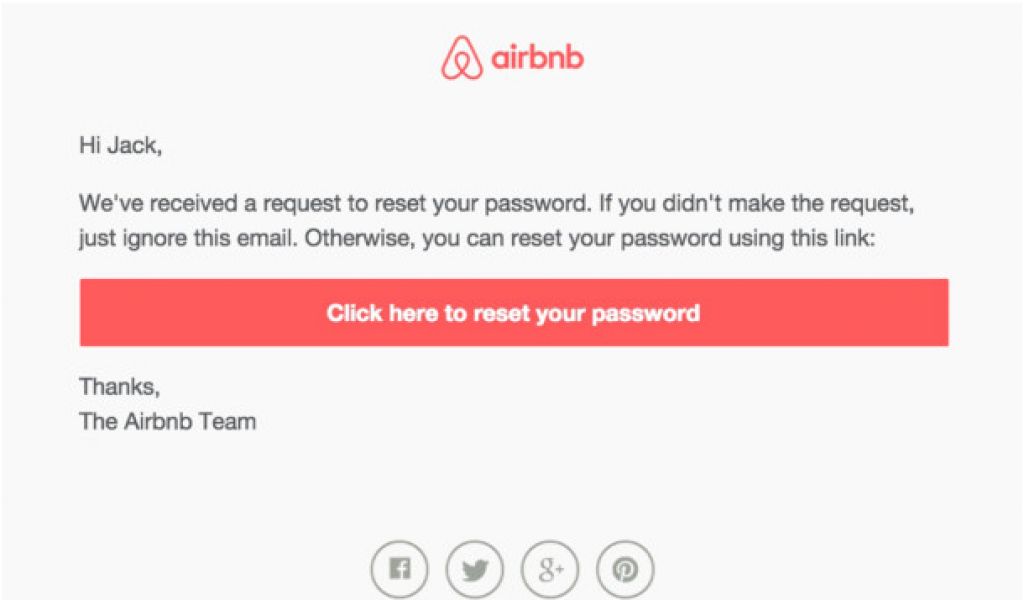Select the name "Jack" in the greeting
This screenshot has height=600, width=1024.
pos(133,145)
